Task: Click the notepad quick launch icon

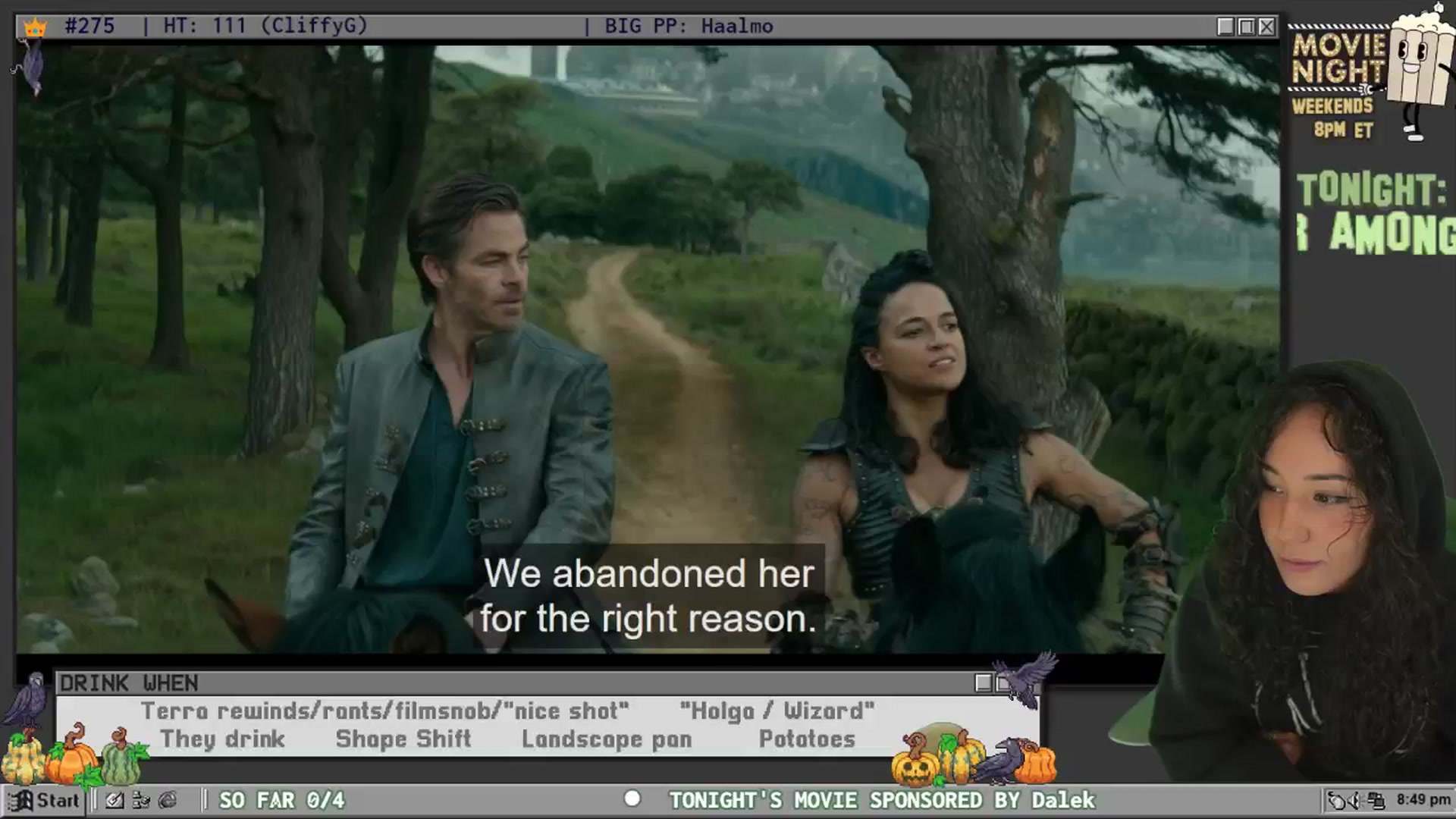Action: point(115,800)
